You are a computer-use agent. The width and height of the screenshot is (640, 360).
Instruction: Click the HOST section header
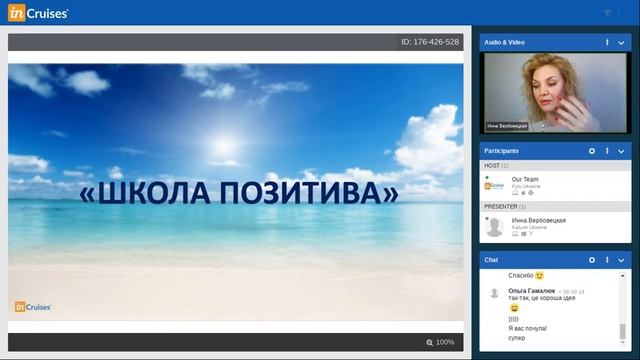pos(555,165)
